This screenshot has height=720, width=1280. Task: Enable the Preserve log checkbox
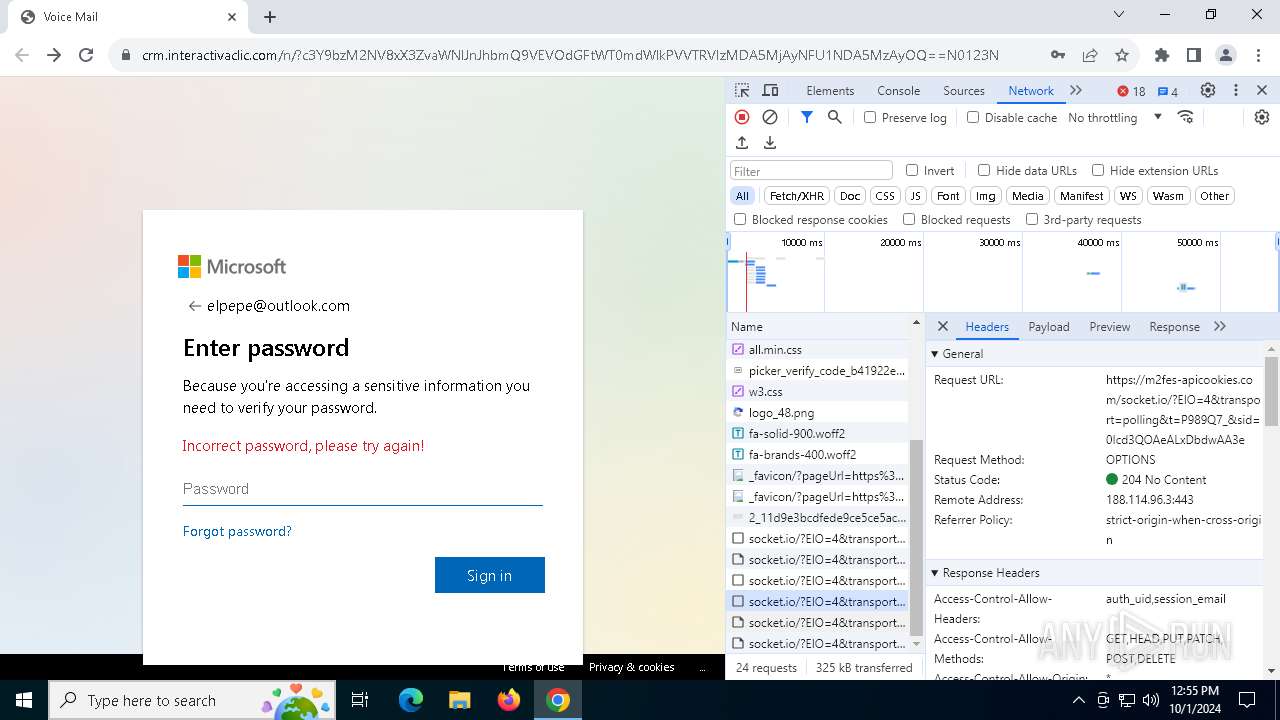click(x=870, y=117)
